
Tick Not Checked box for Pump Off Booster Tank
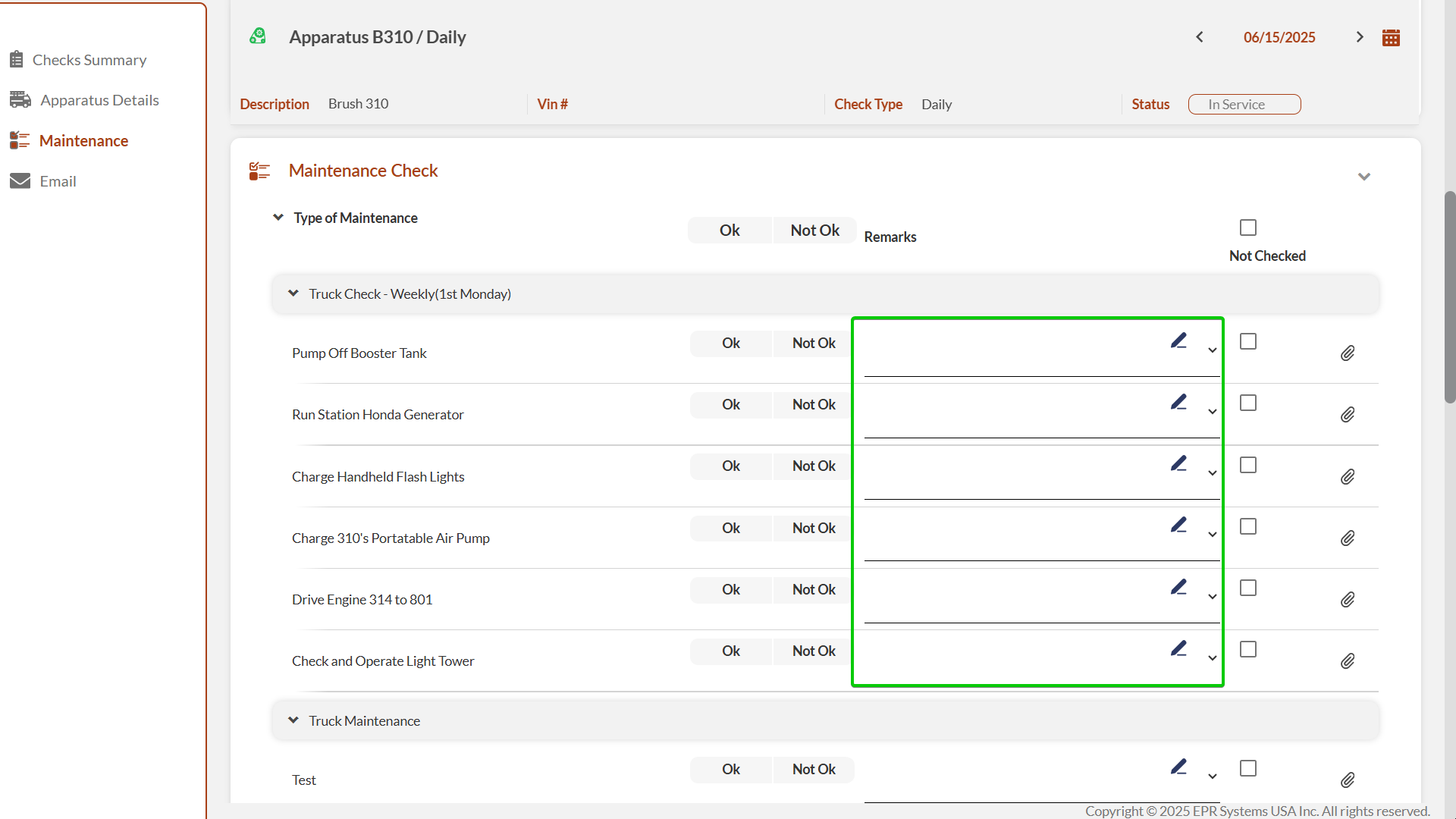1248,342
